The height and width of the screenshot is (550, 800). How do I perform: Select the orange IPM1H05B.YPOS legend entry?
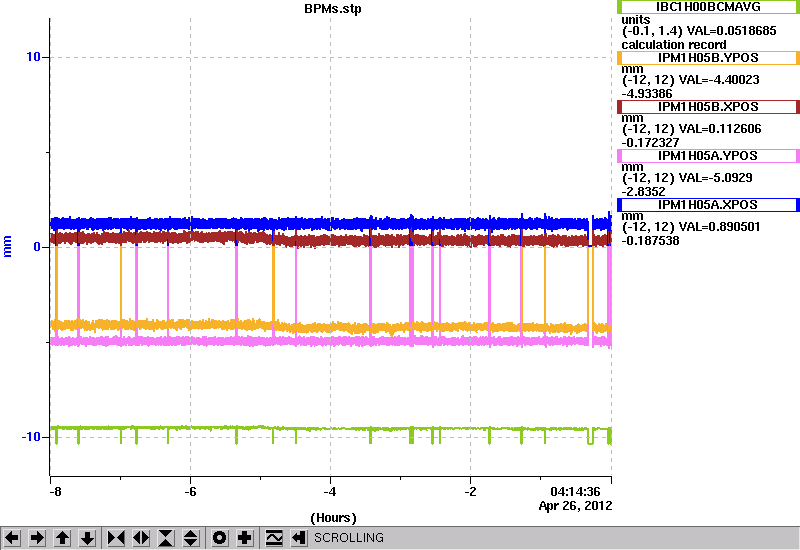click(708, 58)
